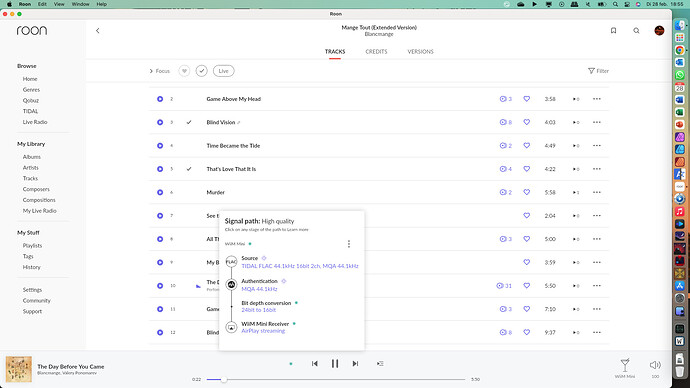The image size is (690, 388).
Task: Toggle the checkmark picks filter
Action: coord(202,71)
